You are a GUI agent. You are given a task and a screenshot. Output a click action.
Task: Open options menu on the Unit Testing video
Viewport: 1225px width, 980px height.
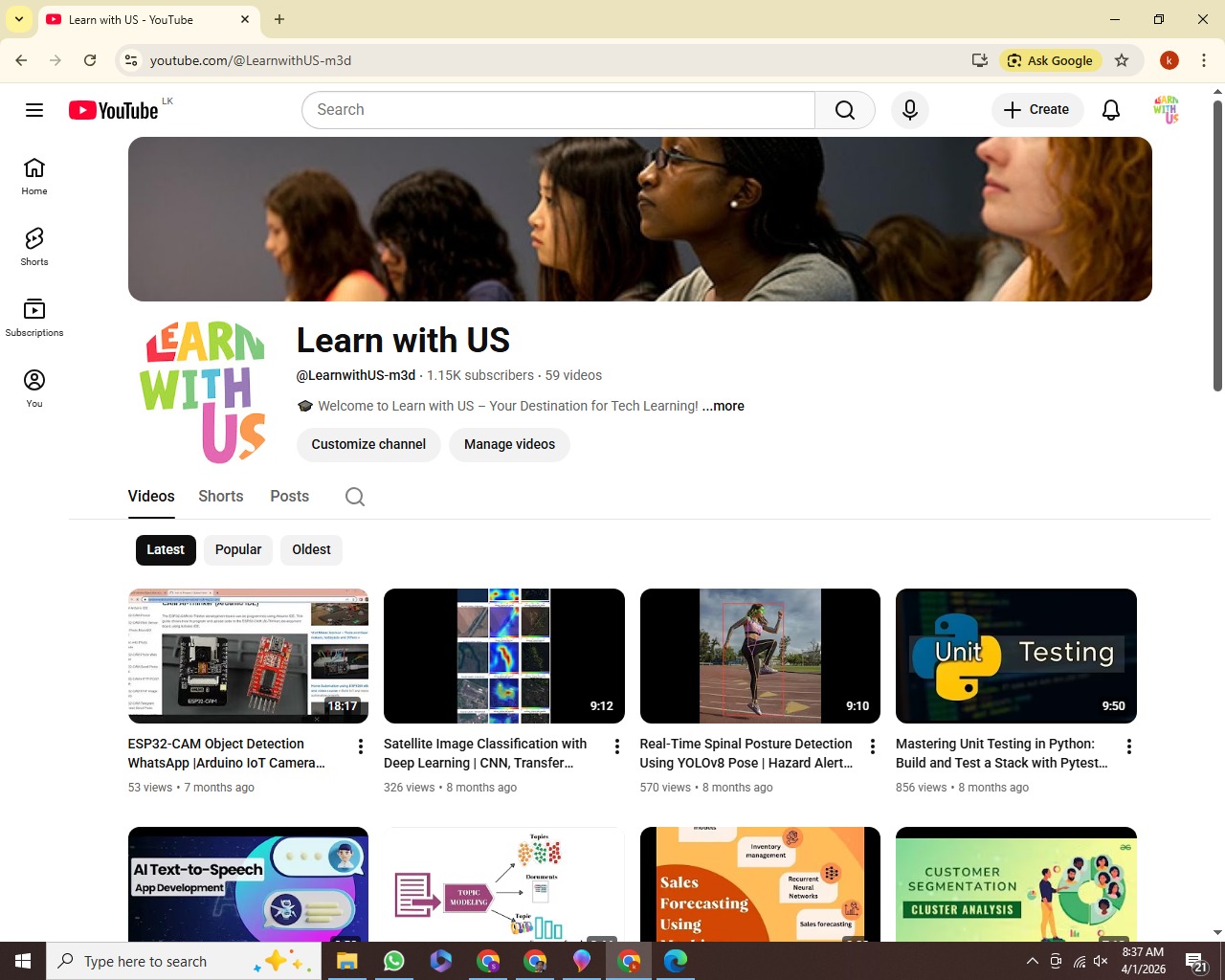(1128, 746)
